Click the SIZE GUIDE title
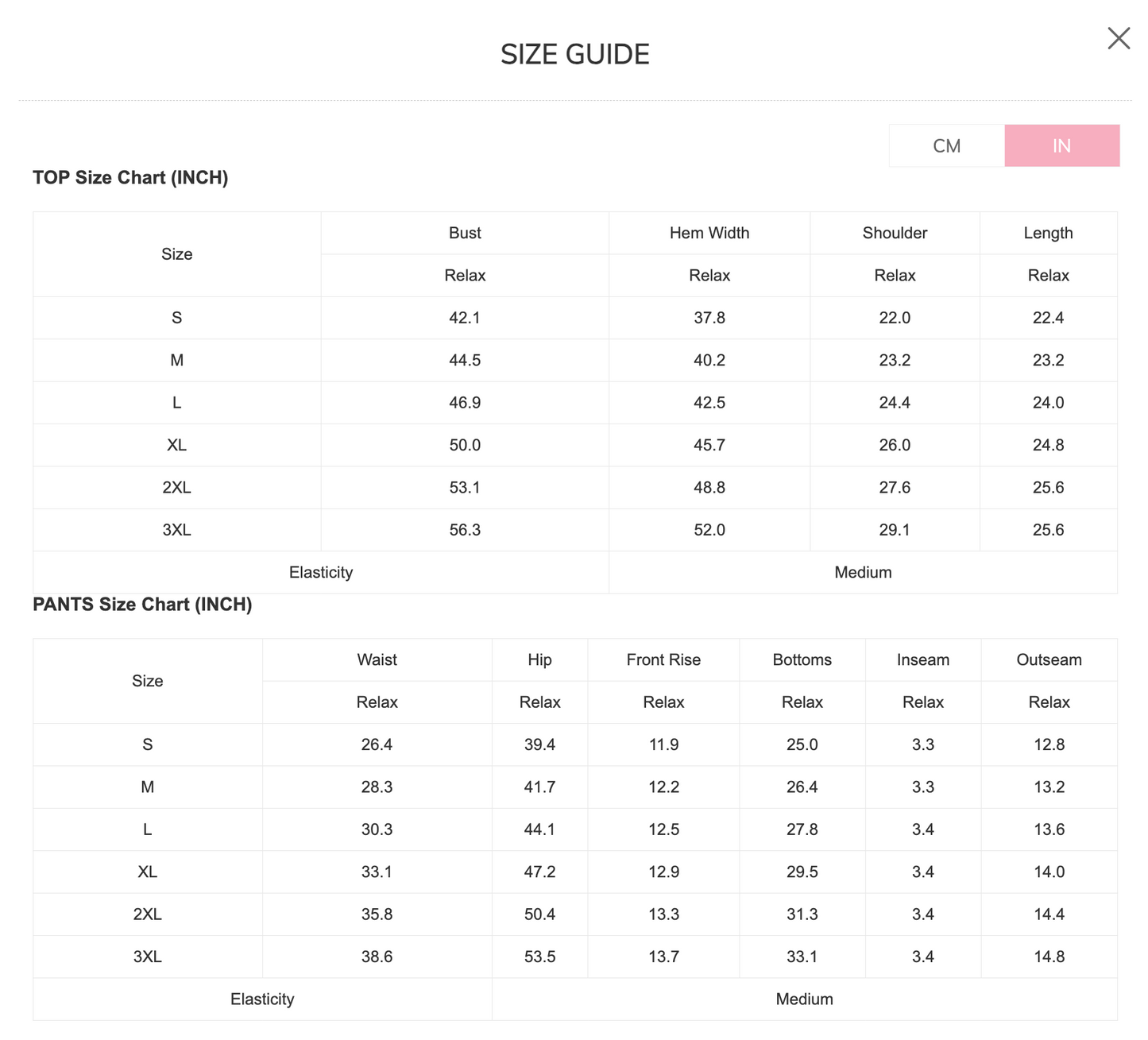The width and height of the screenshot is (1148, 1040). [x=575, y=54]
